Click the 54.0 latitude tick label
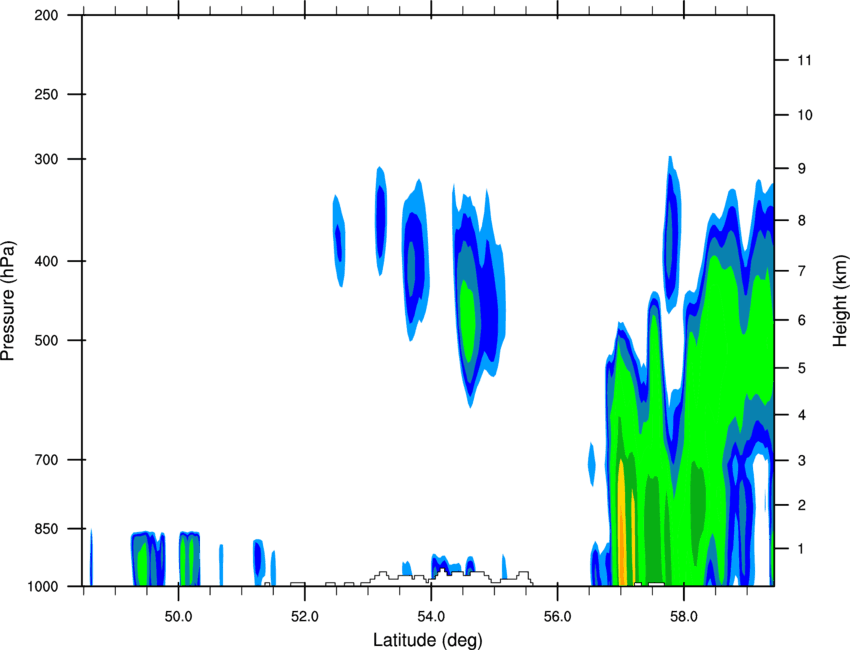 (431, 617)
